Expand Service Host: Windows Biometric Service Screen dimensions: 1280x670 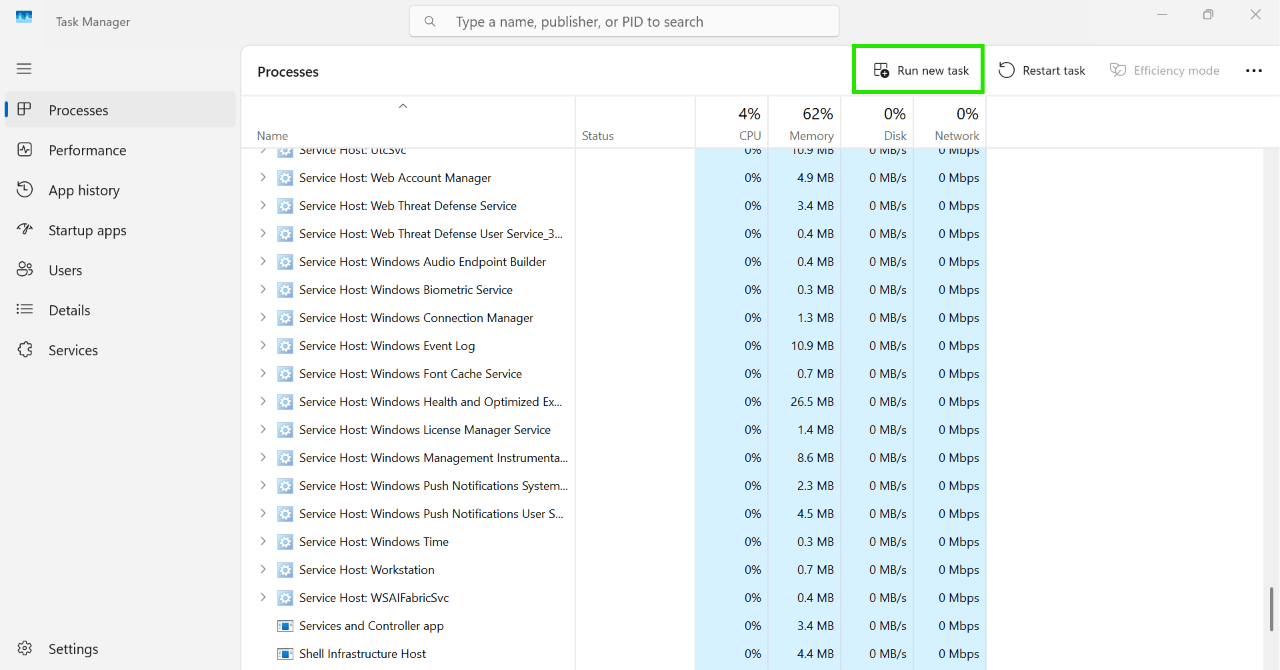263,289
